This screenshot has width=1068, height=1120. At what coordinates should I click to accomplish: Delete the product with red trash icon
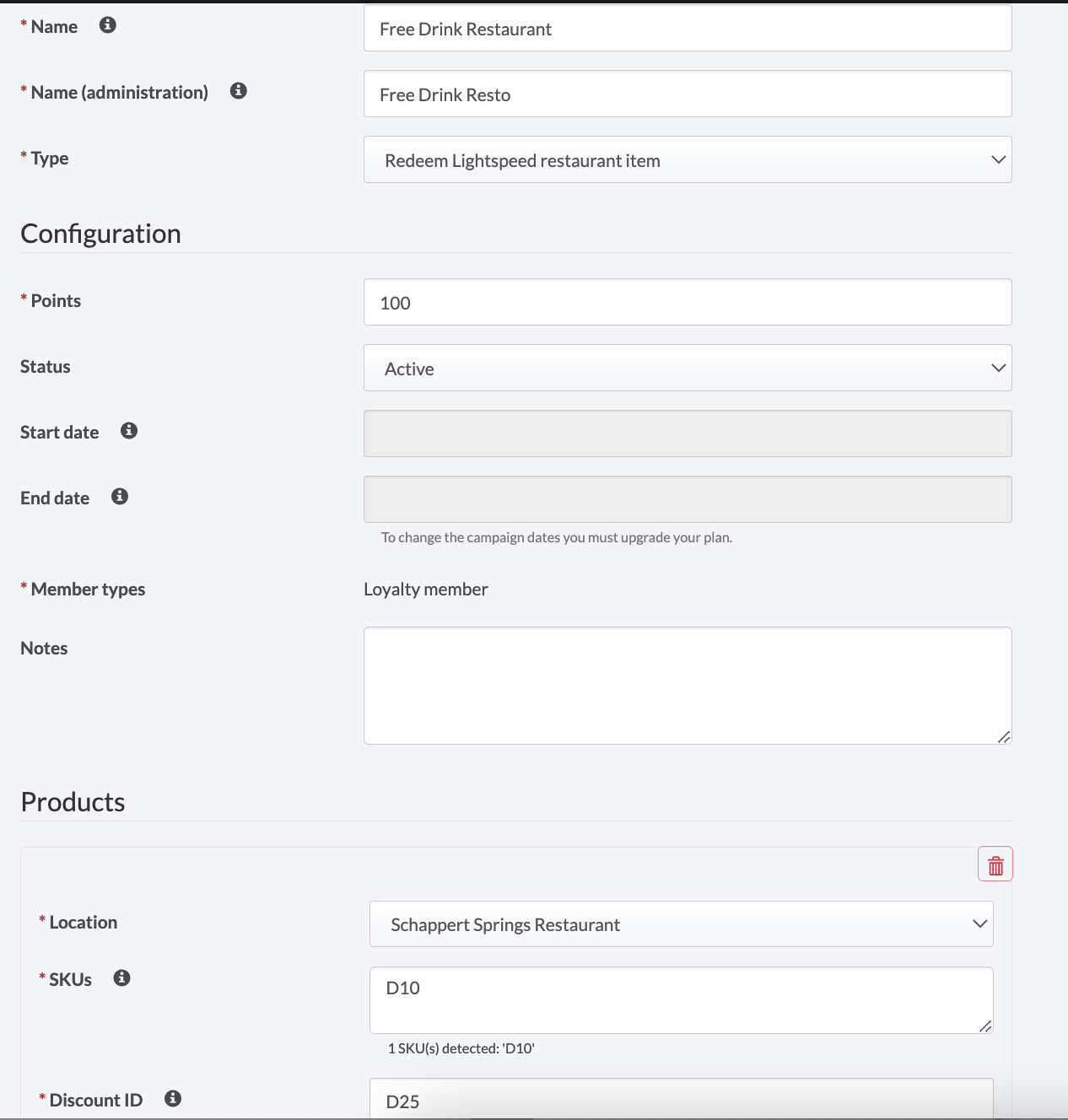click(x=995, y=864)
